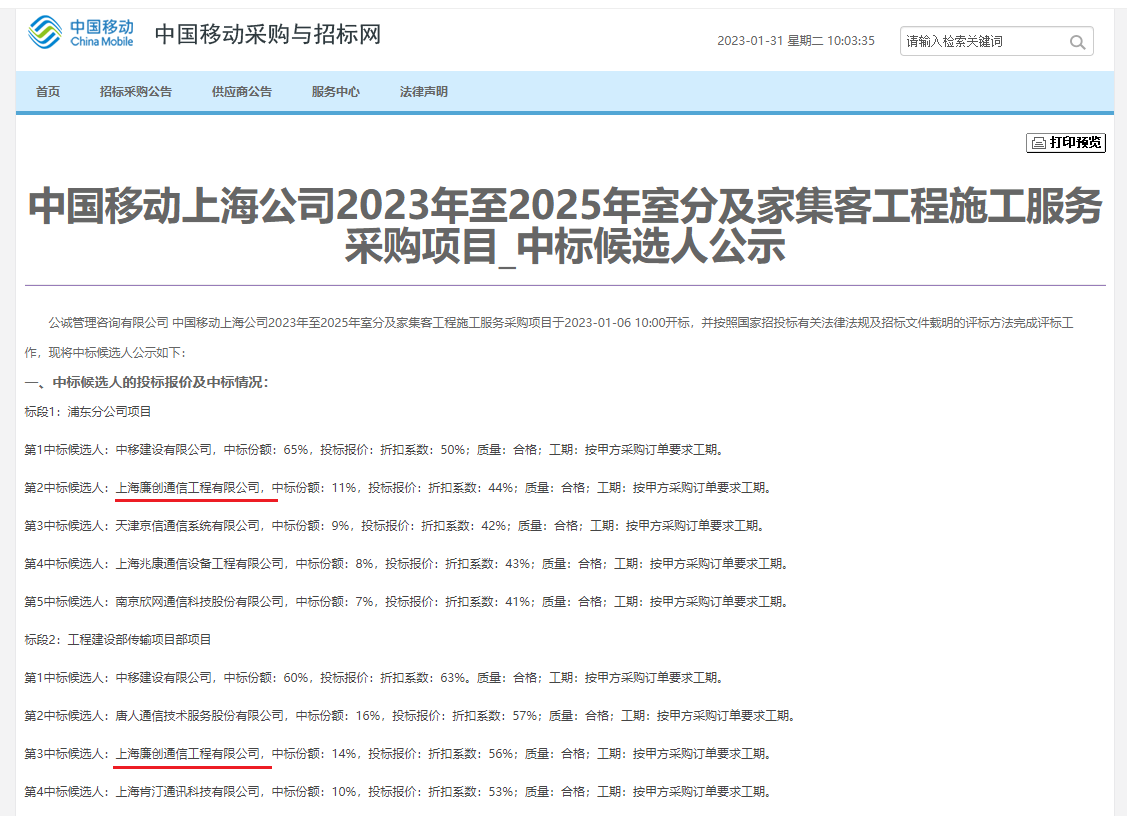Click 天津京信通信系统有限公司 company name

click(185, 526)
